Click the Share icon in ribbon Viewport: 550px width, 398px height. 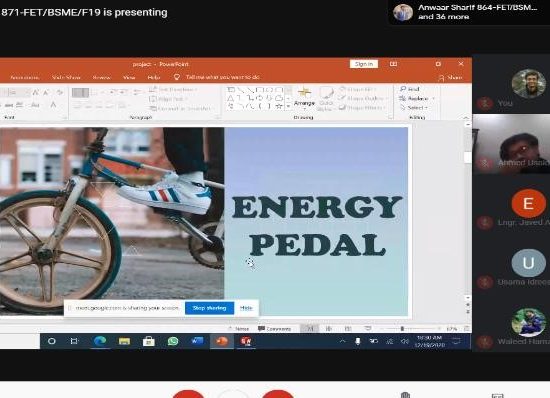click(441, 77)
